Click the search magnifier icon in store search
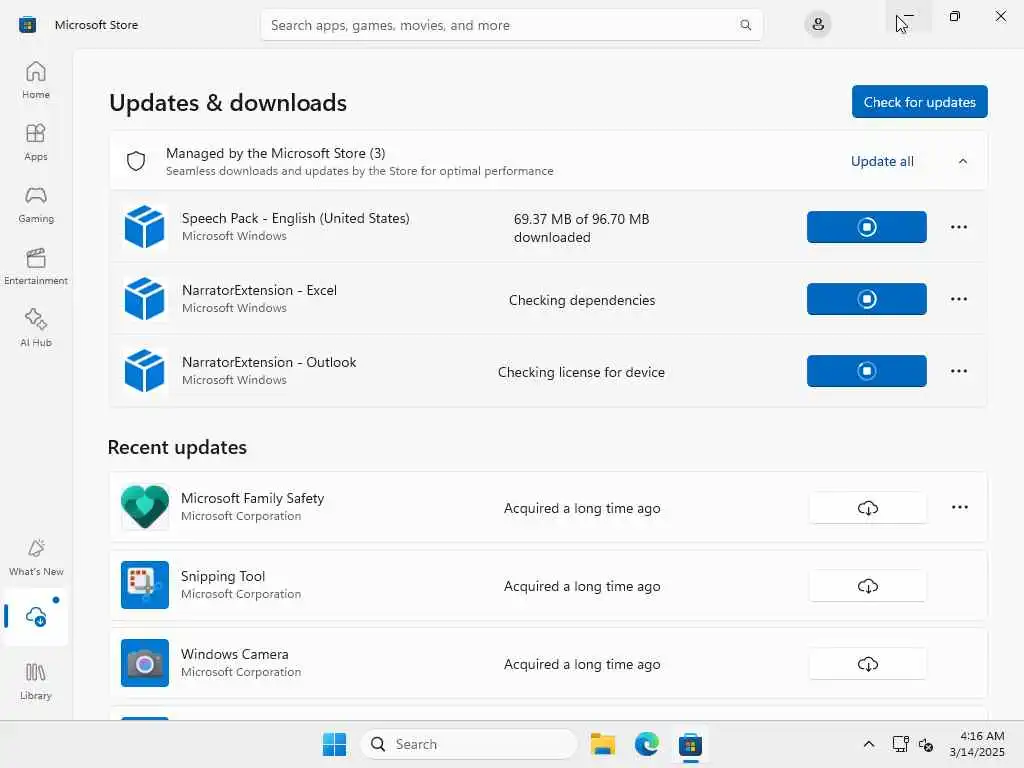 745,25
